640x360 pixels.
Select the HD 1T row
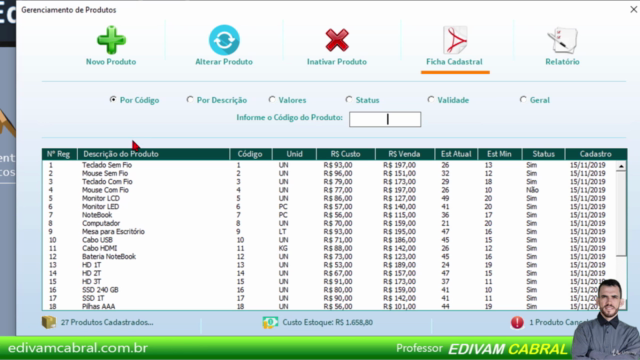(329, 265)
